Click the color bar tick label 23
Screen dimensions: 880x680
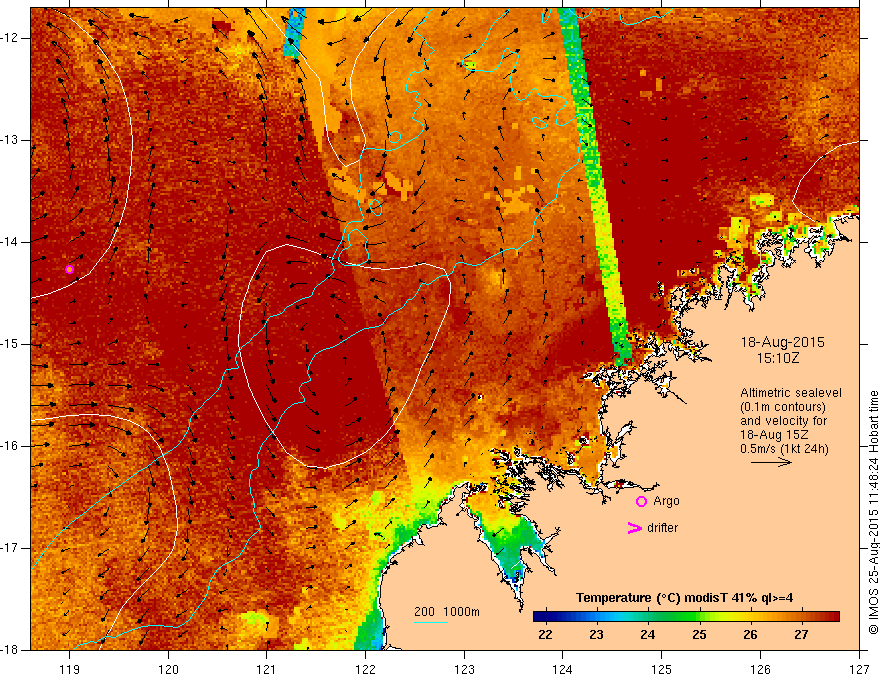[x=596, y=635]
